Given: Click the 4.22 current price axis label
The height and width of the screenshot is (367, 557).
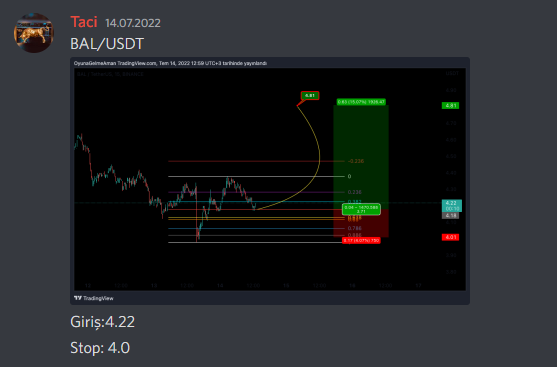Looking at the screenshot, I should 451,205.
